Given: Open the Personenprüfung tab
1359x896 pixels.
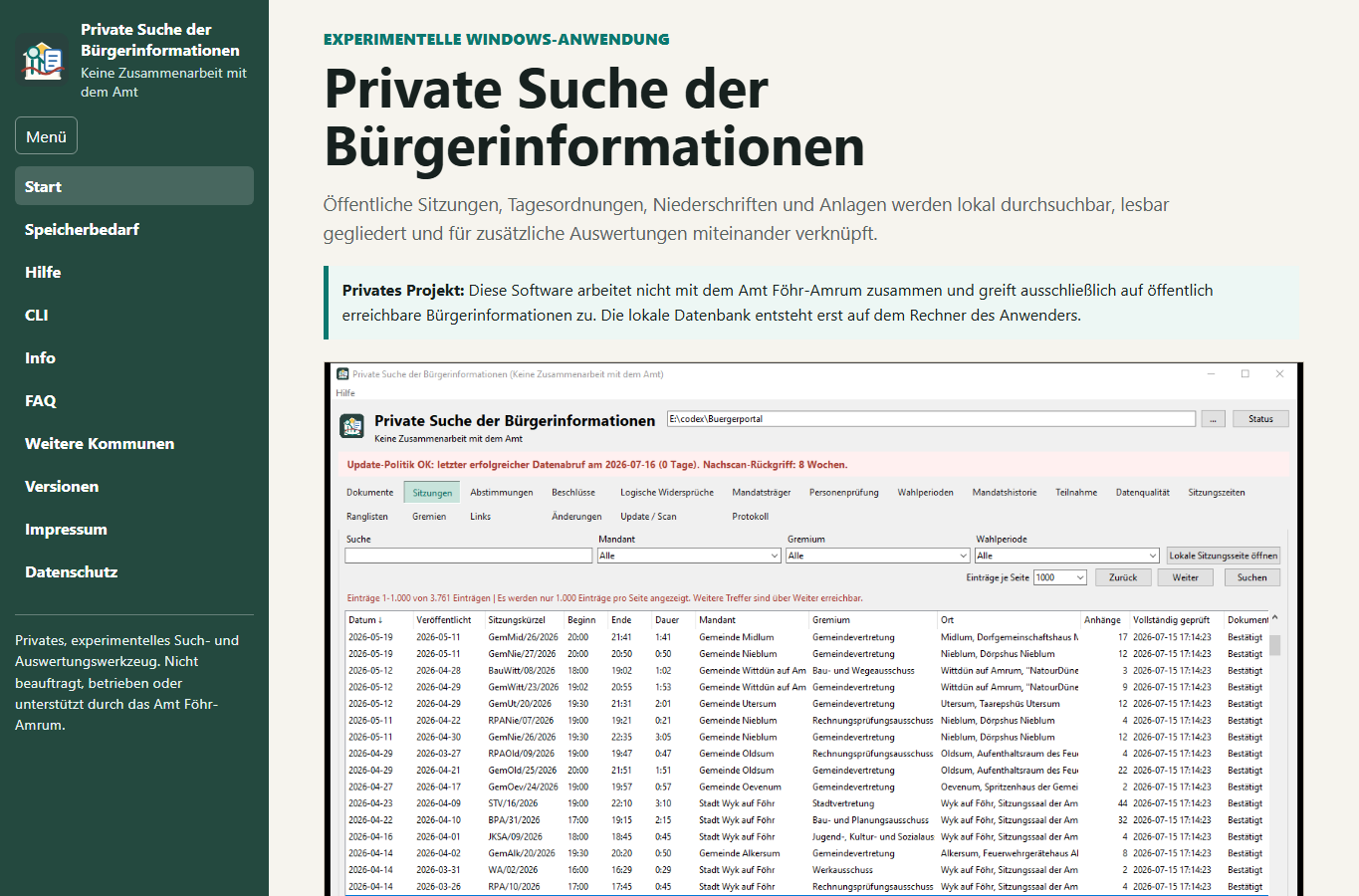Looking at the screenshot, I should 844,493.
